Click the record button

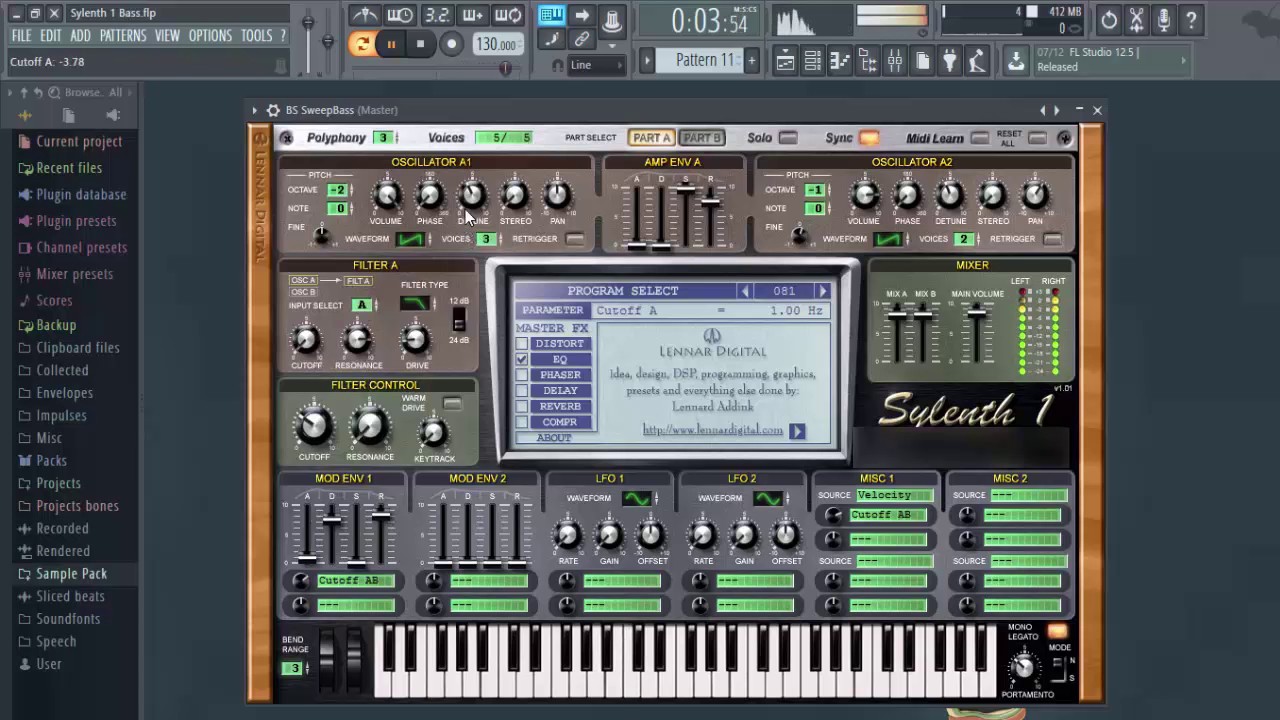coord(452,44)
